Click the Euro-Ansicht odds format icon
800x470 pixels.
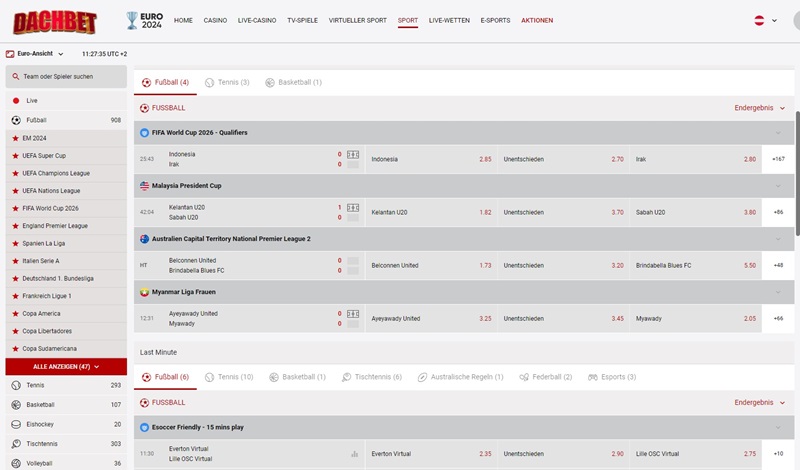point(10,54)
